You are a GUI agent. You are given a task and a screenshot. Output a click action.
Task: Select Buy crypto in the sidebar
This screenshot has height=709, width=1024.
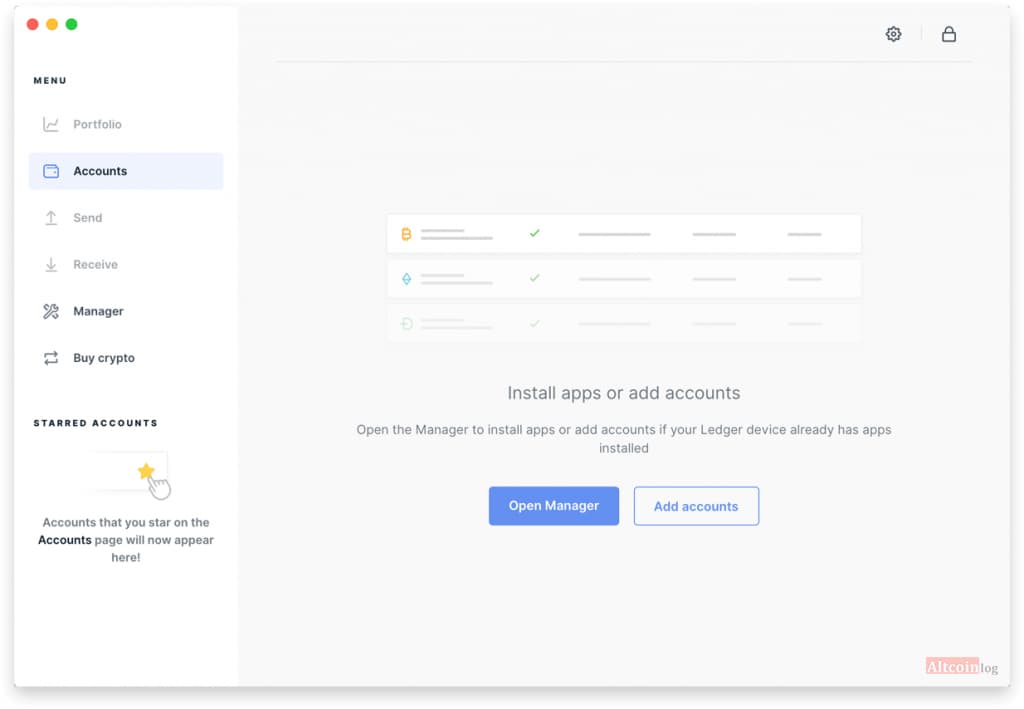click(126, 358)
